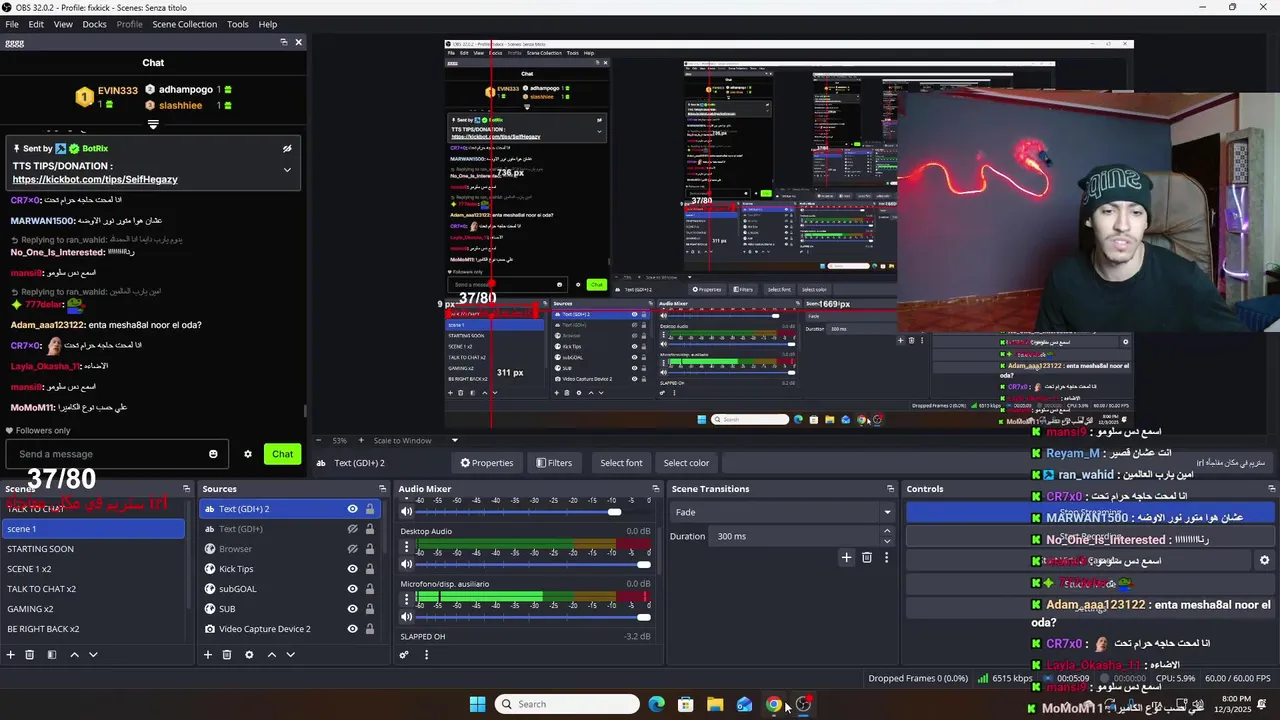1280x720 pixels.
Task: Open File Explorer from the taskbar
Action: click(715, 704)
